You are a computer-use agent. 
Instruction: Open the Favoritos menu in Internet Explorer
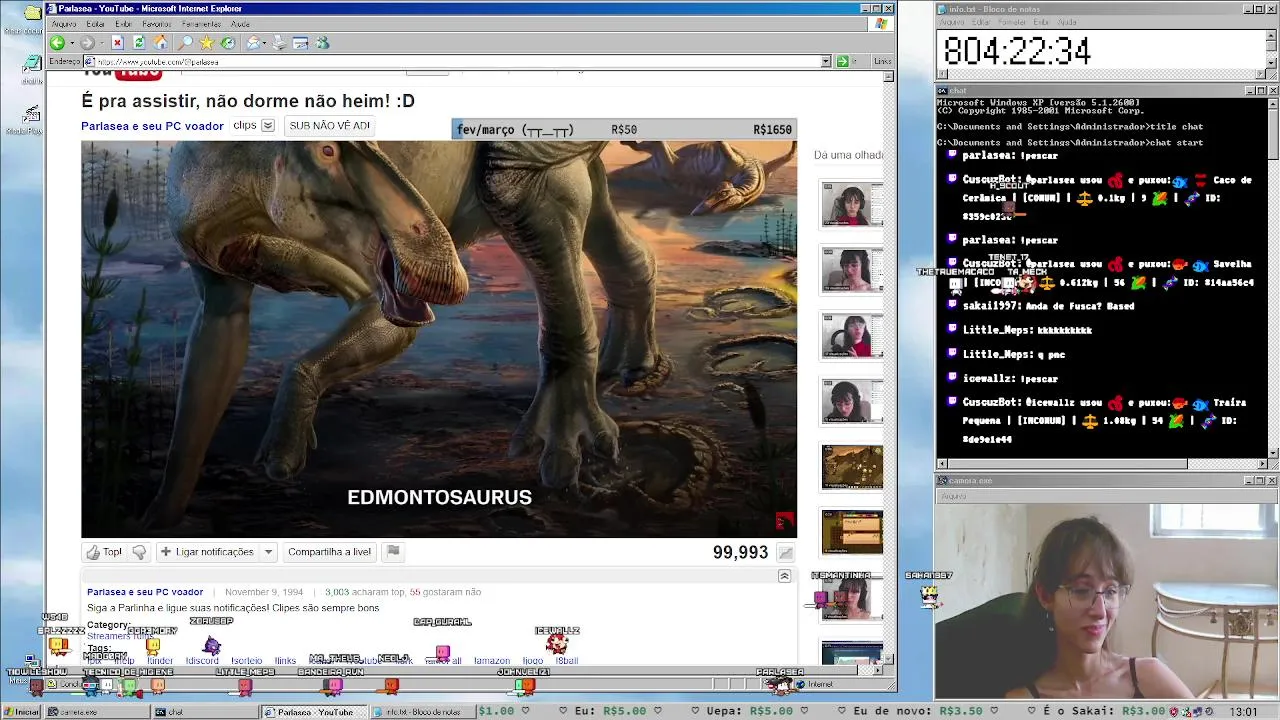(156, 24)
